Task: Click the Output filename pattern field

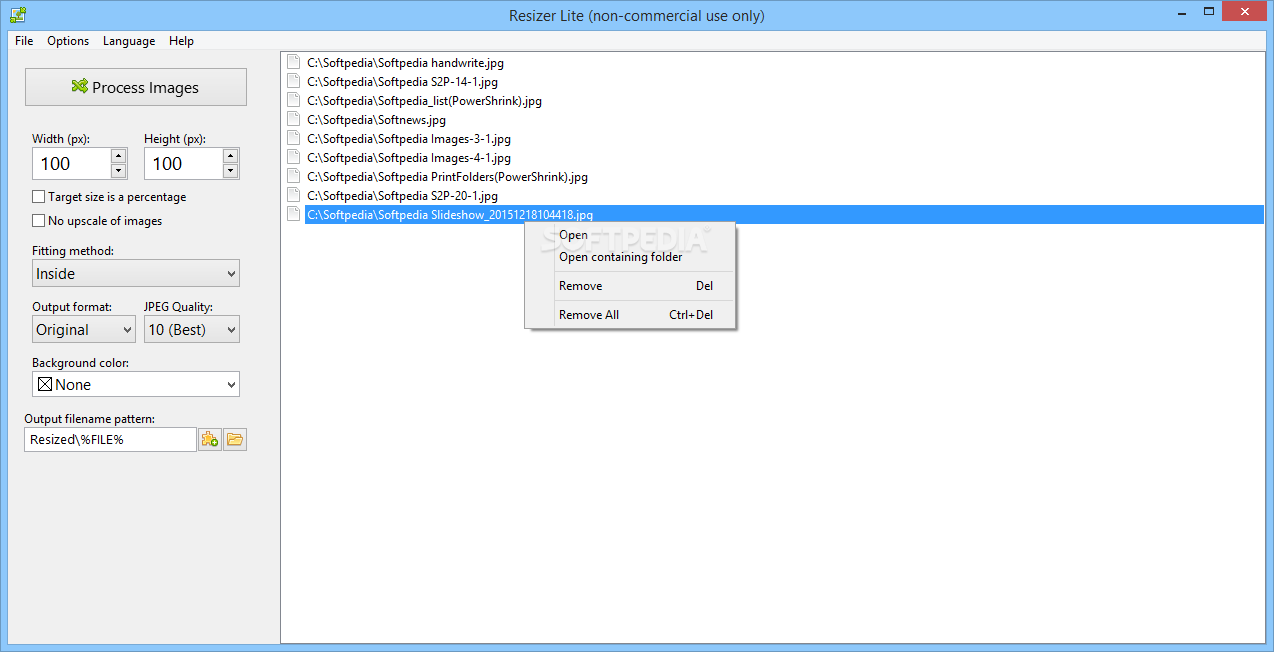Action: 110,439
